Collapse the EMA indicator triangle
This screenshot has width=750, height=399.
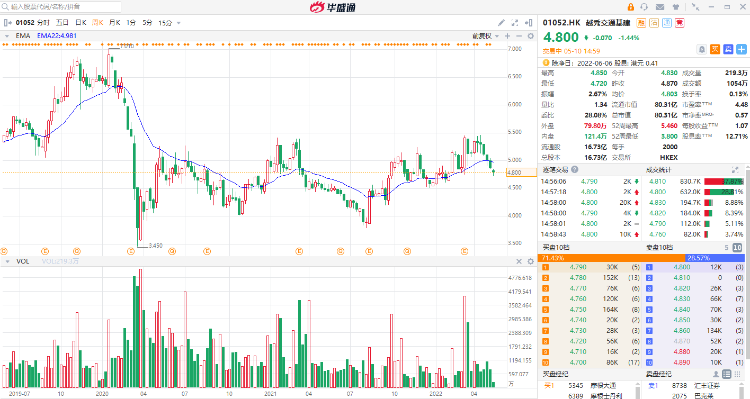click(x=7, y=36)
